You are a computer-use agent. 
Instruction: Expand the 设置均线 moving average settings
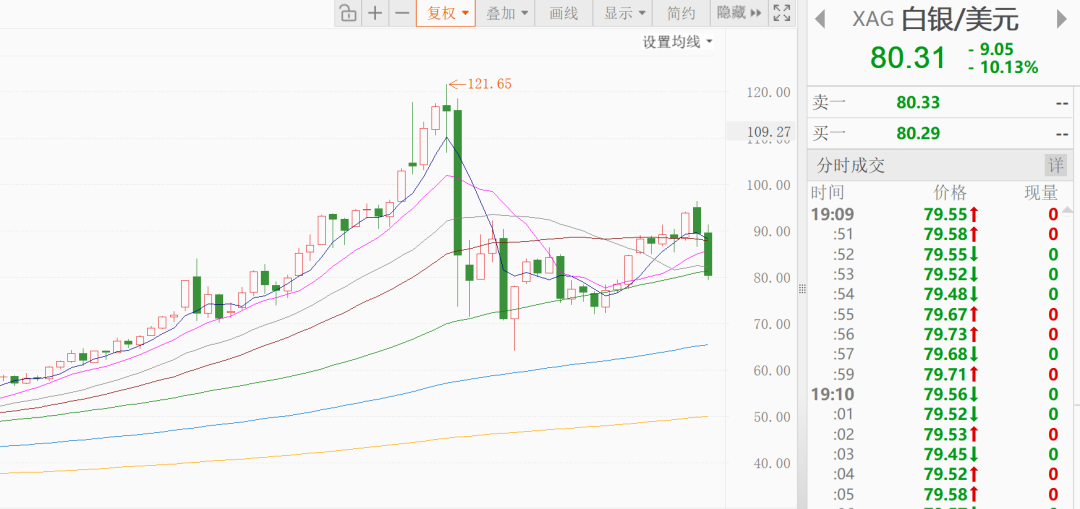coord(678,42)
